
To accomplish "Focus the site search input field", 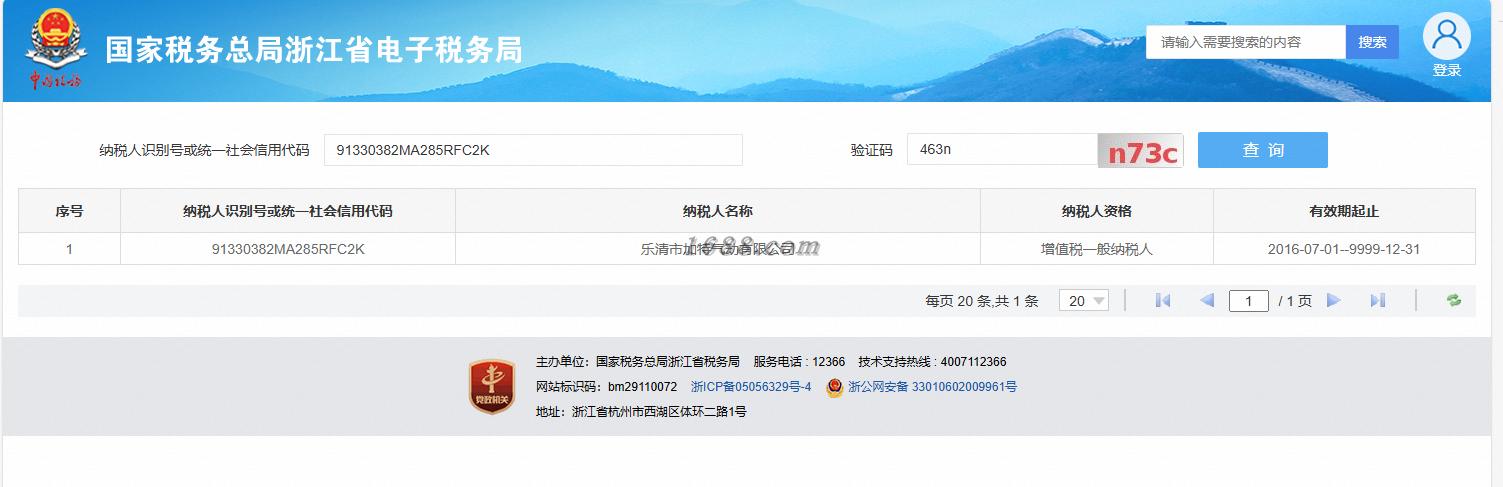I will 1246,42.
